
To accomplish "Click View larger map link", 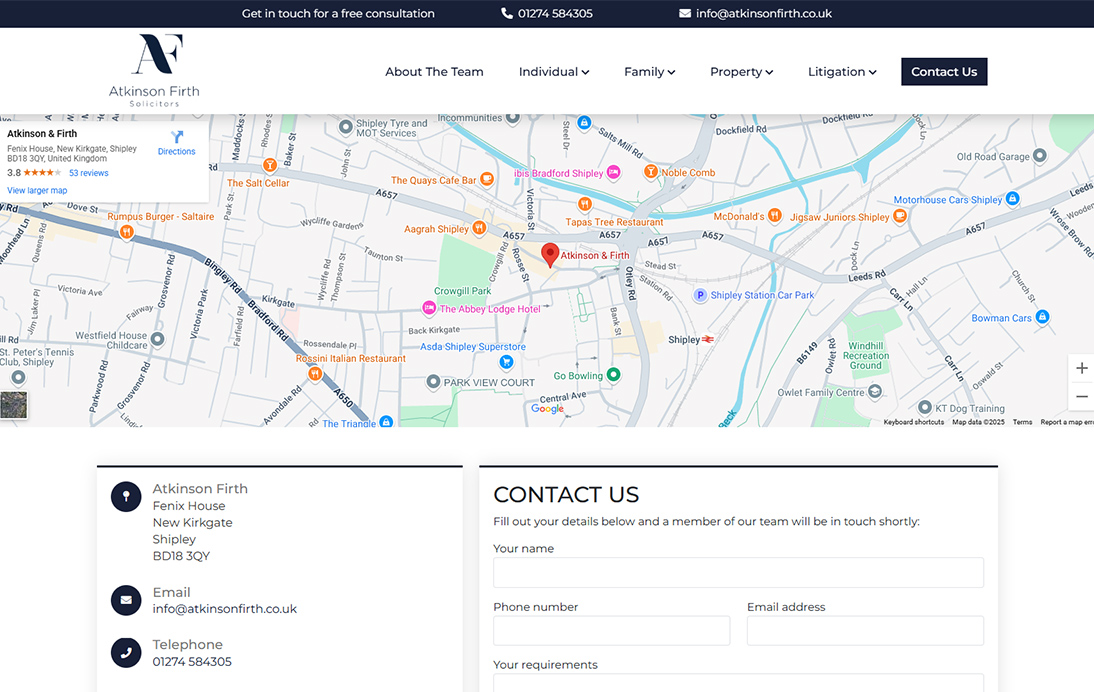I will pos(37,190).
